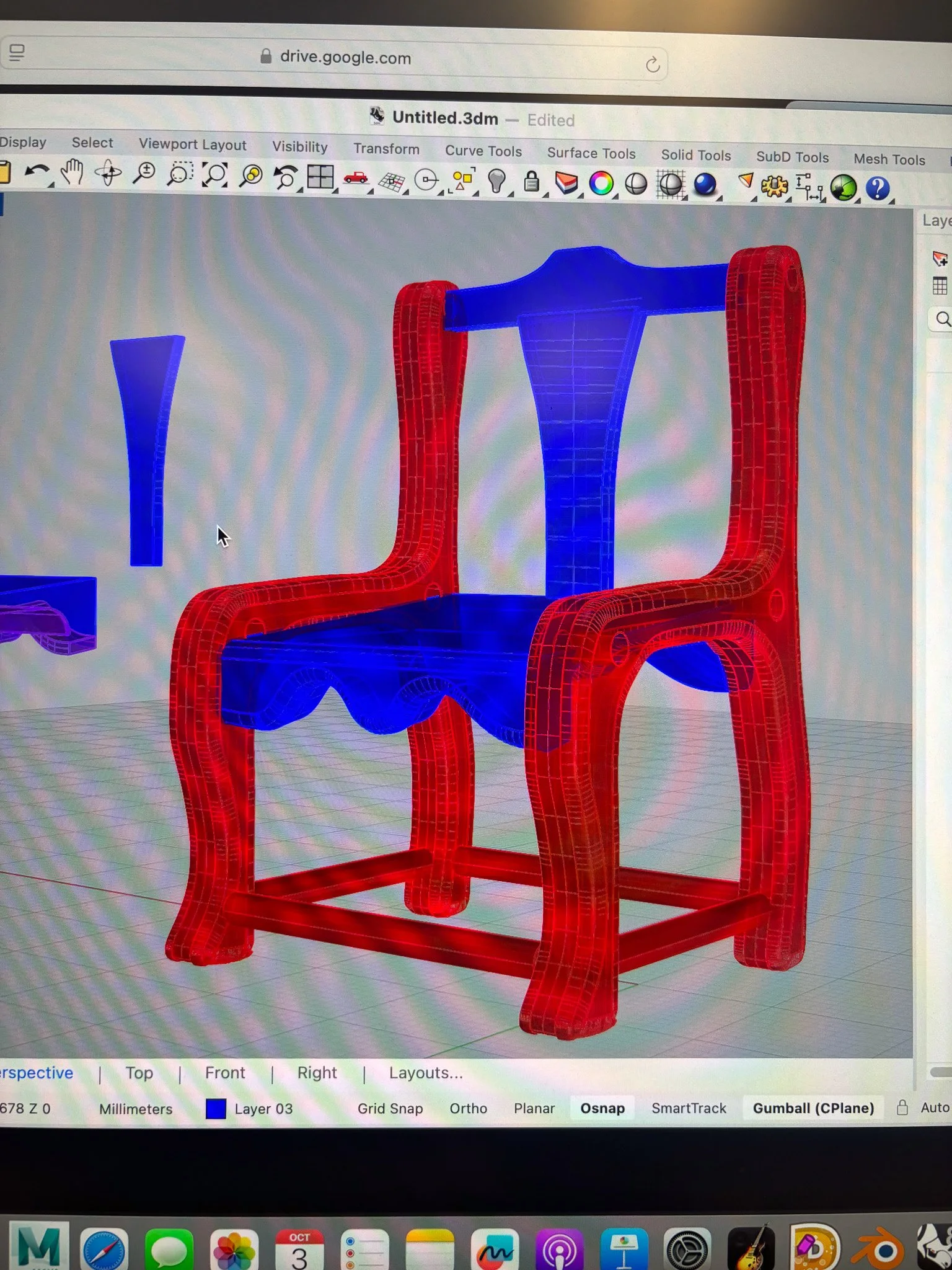Open the Transform menu
952x1270 pixels.
click(386, 149)
